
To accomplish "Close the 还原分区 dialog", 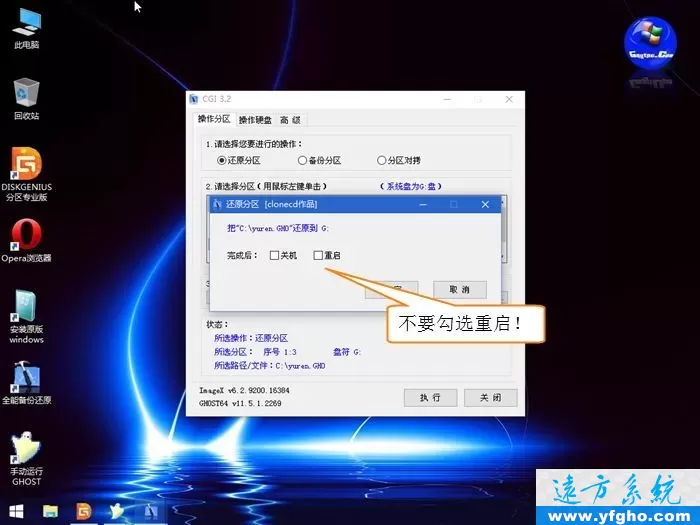I will click(x=485, y=204).
